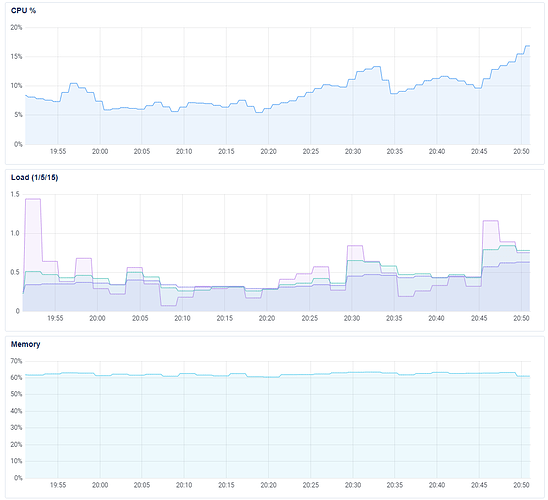548x500 pixels.
Task: Choose 19:55 time label under Memory chart
Action: [58, 485]
